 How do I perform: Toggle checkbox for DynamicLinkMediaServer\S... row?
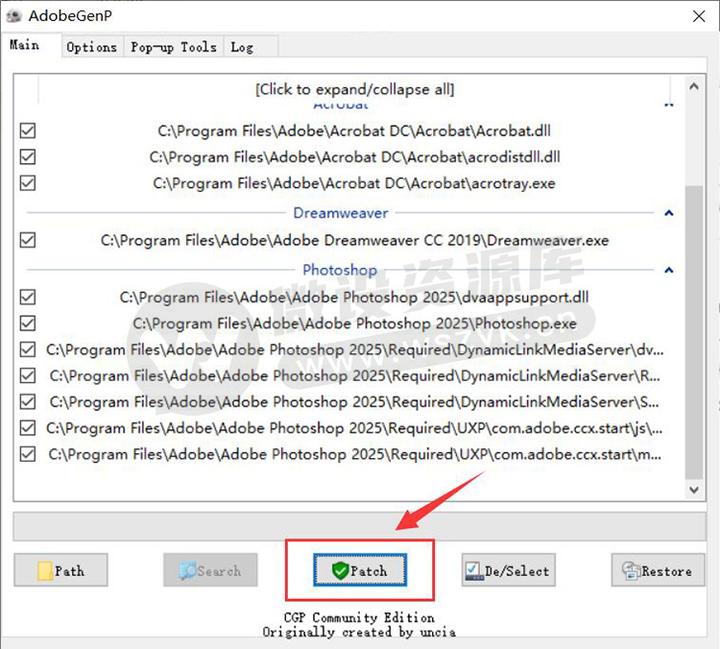[x=28, y=401]
